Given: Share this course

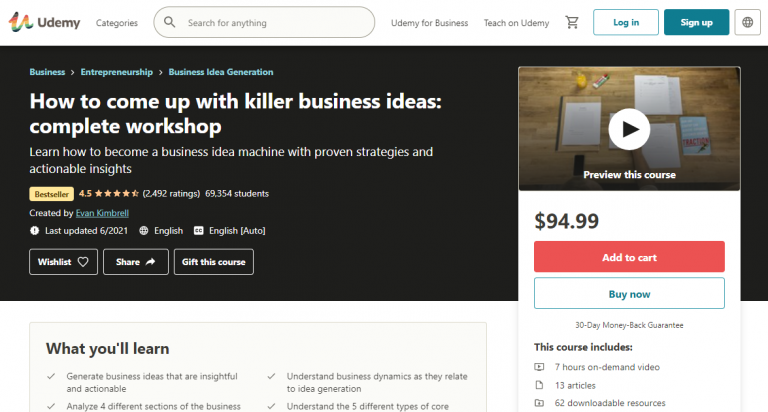Looking at the screenshot, I should click(135, 261).
